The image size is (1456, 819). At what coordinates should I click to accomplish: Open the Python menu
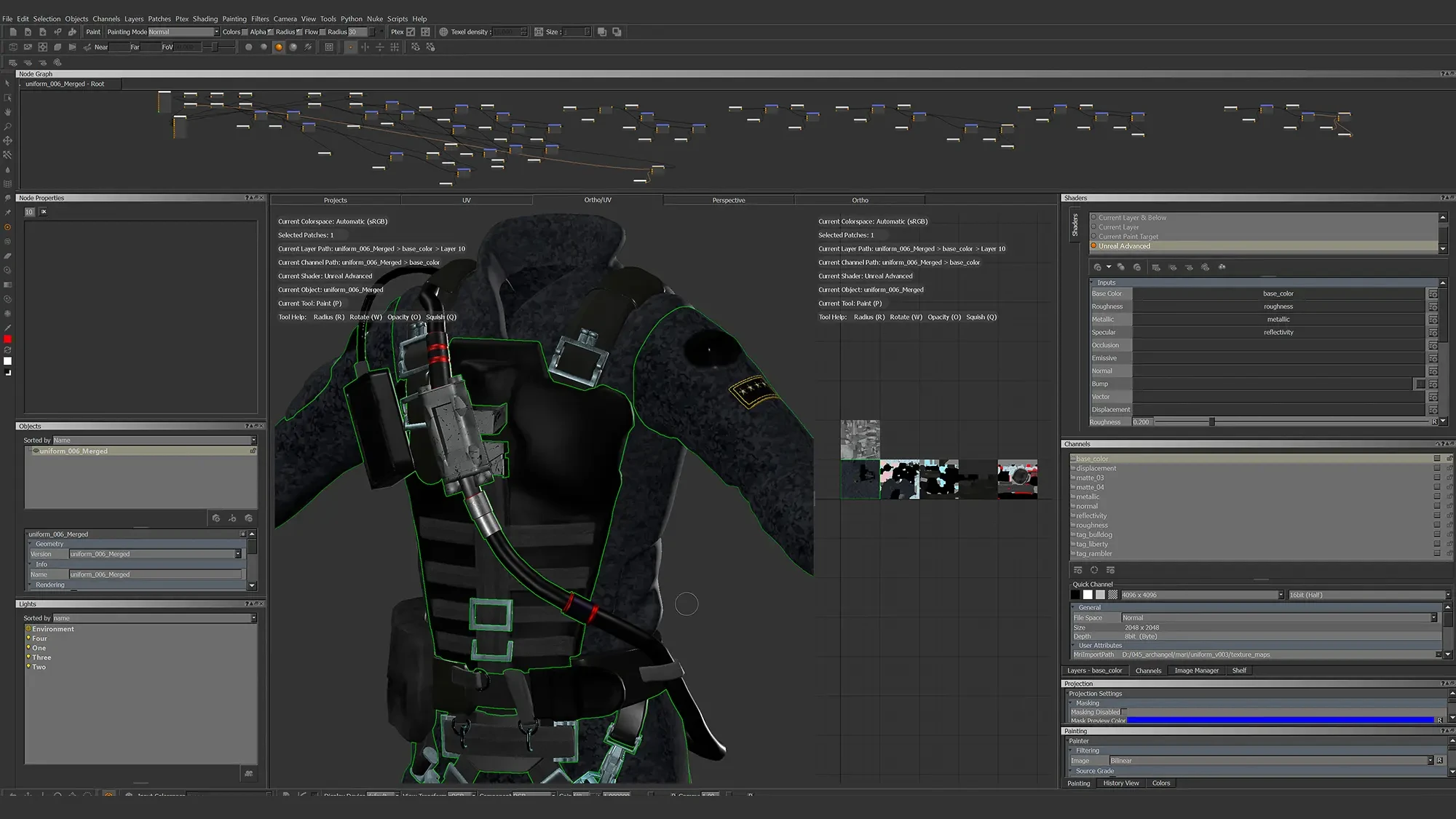click(352, 19)
